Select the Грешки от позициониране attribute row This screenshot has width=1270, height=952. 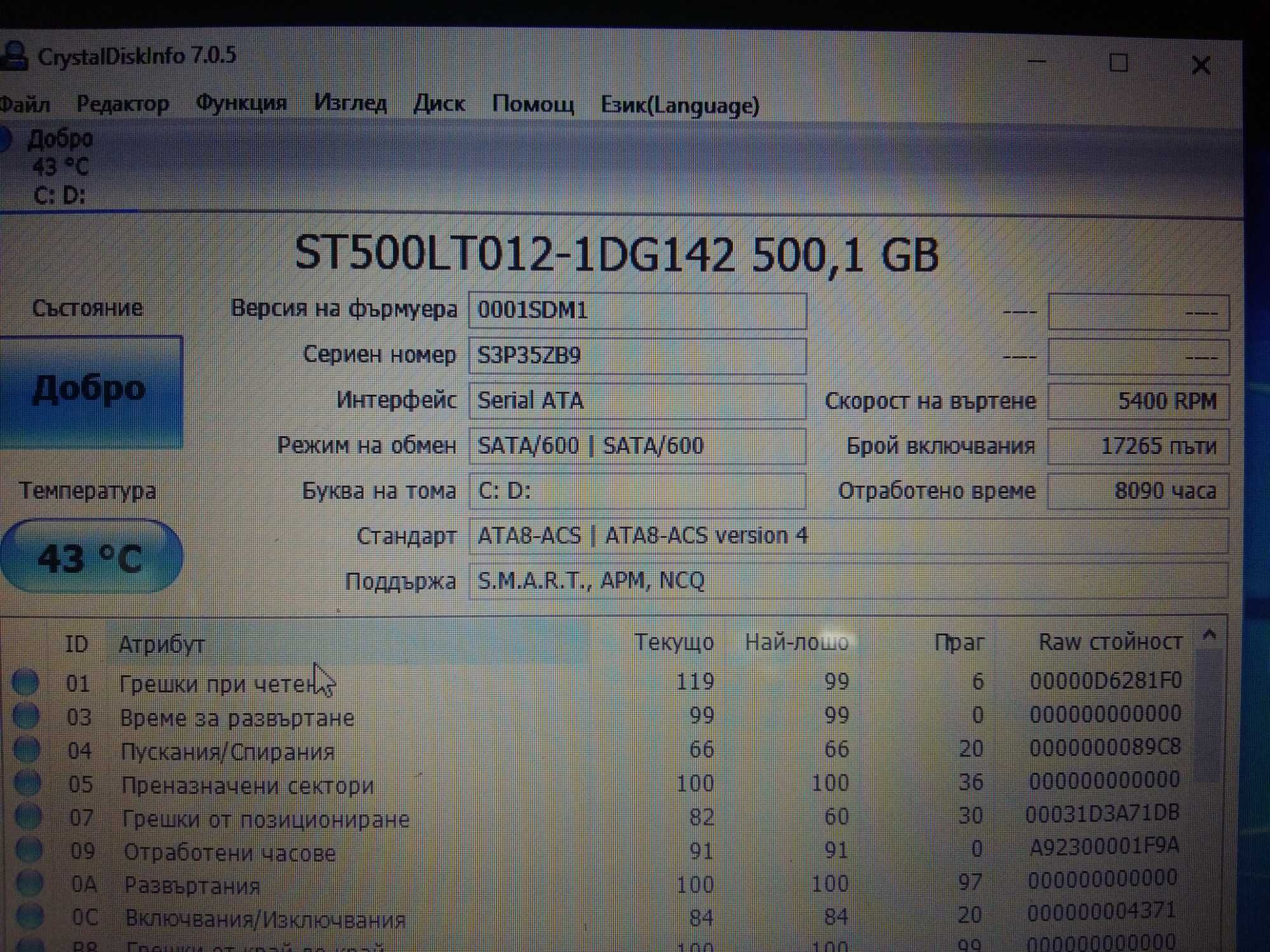coord(597,817)
